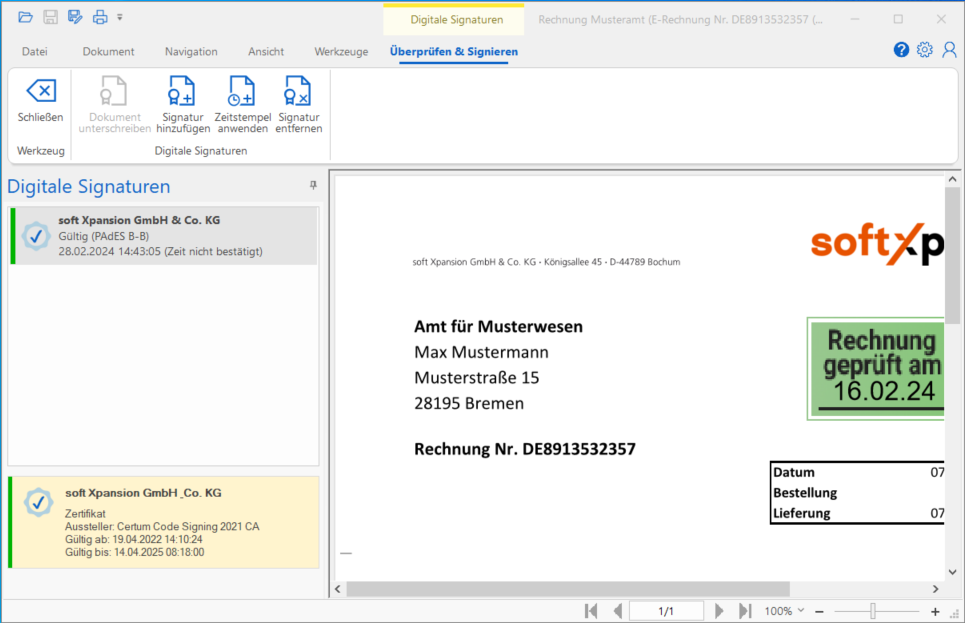Open the help question mark icon
The width and height of the screenshot is (965, 623).
pos(901,50)
